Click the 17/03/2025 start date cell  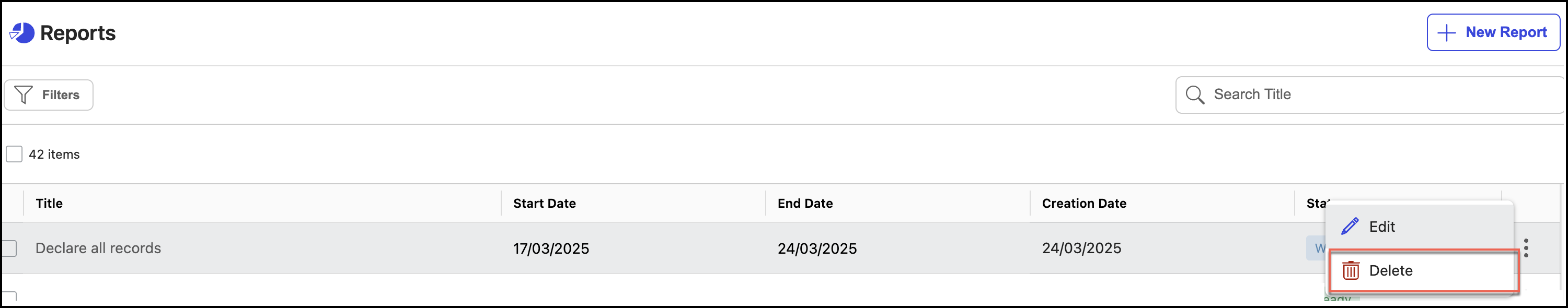(551, 248)
